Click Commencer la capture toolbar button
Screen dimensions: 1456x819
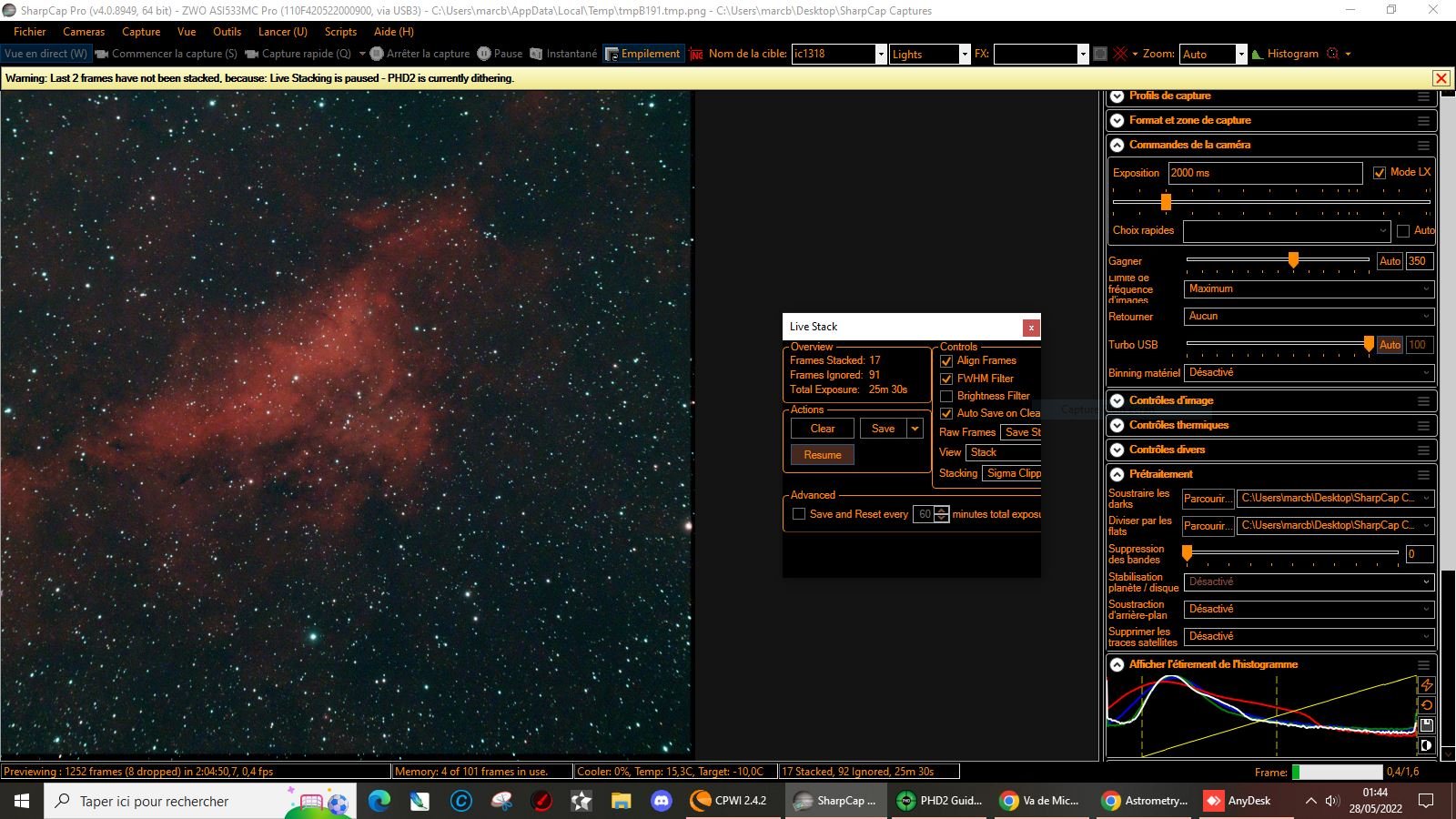coord(167,54)
